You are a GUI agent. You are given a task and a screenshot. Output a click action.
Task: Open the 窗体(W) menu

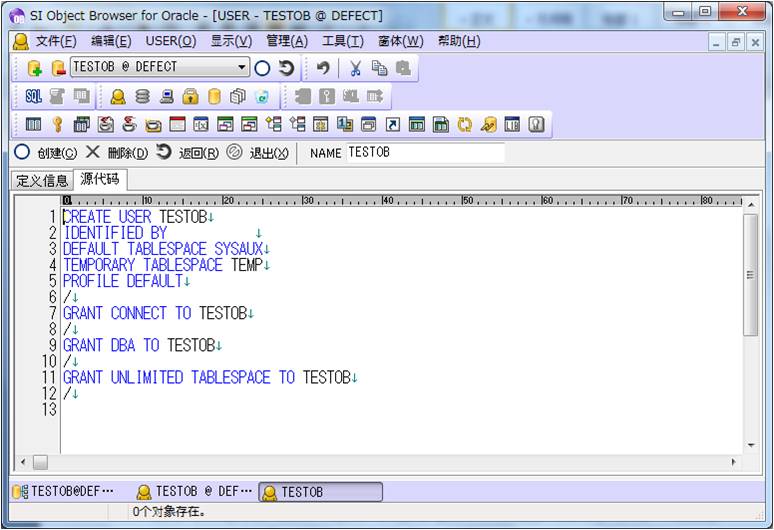(400, 41)
